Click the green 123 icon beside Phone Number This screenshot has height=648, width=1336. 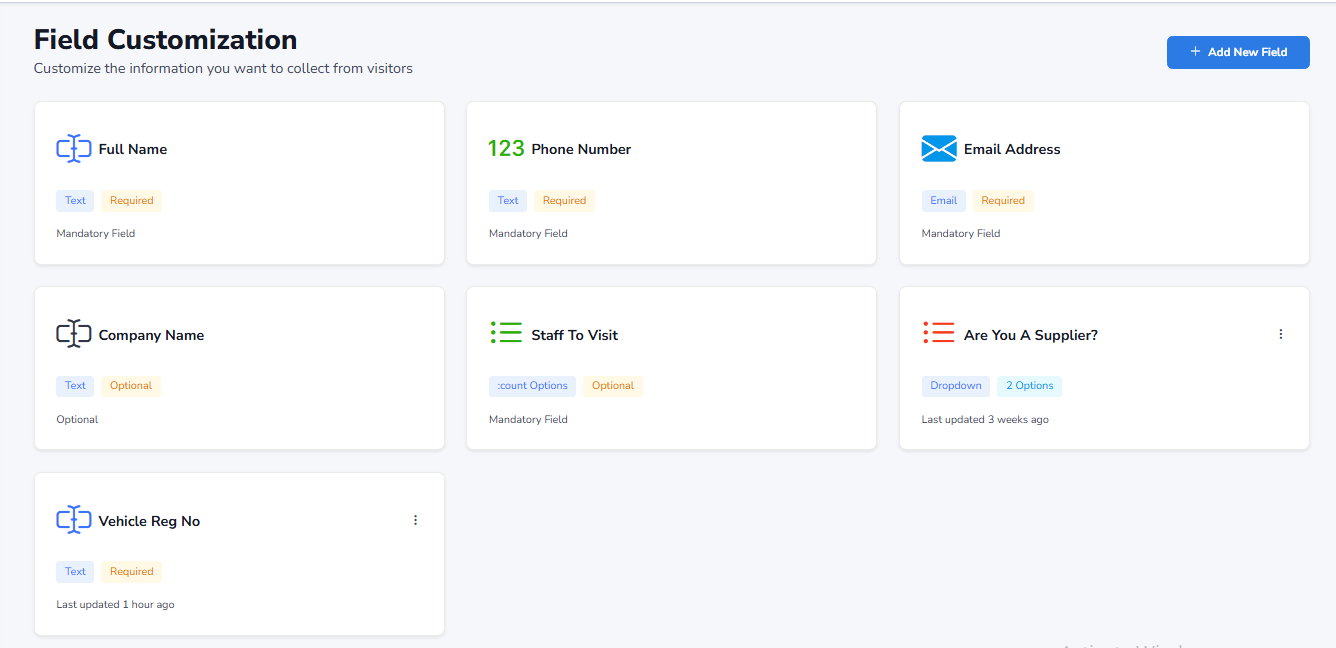[506, 149]
